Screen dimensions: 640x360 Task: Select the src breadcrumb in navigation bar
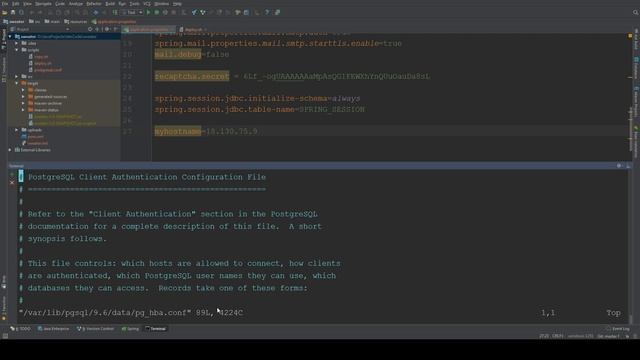click(x=35, y=22)
